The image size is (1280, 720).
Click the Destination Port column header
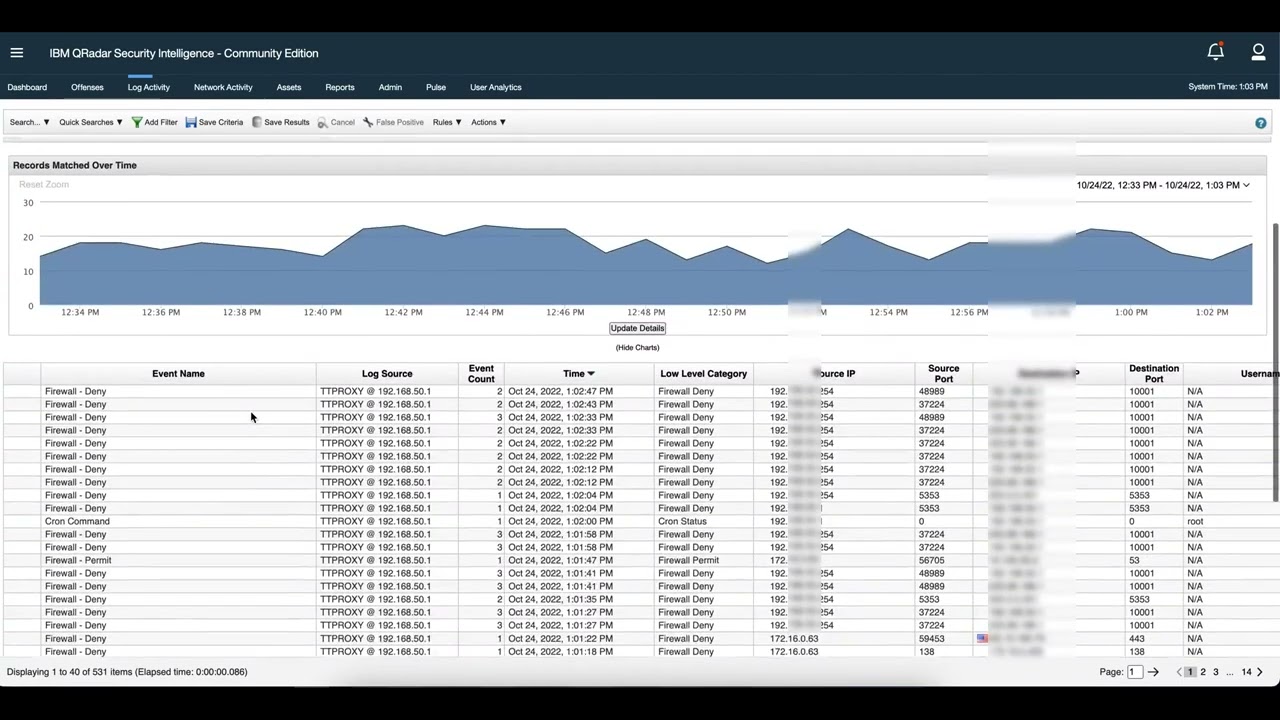coord(1154,374)
